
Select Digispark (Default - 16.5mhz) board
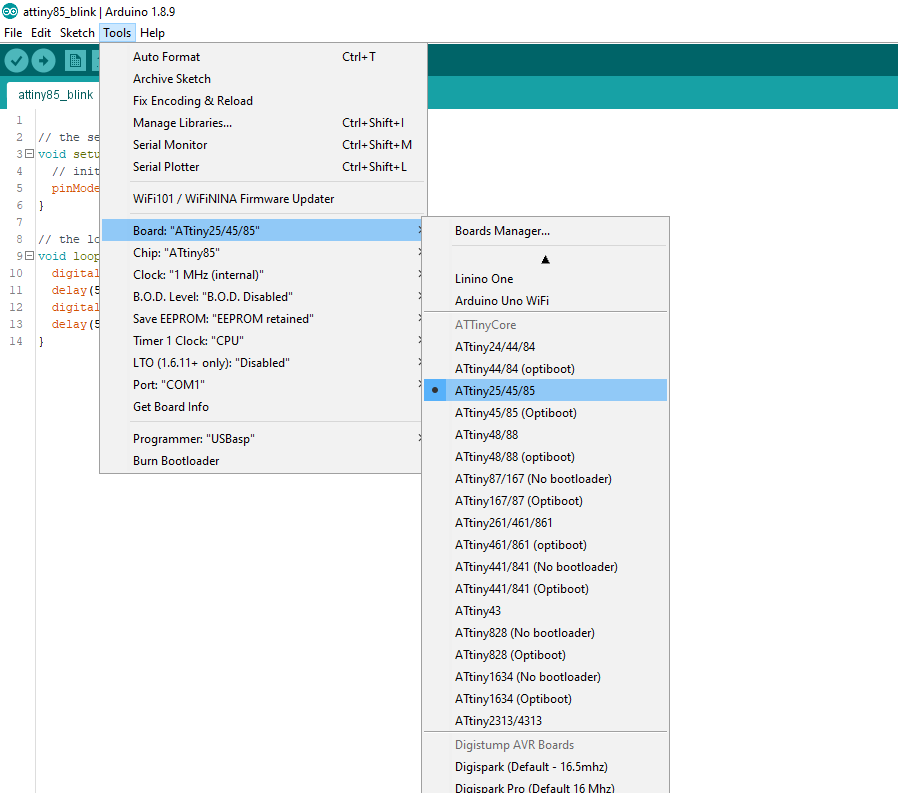point(545,767)
